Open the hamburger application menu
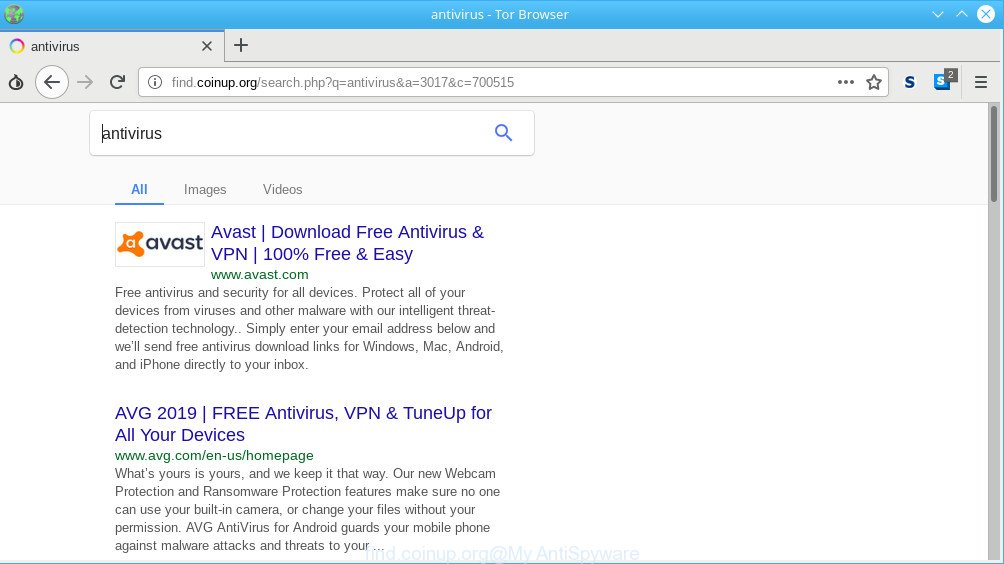Viewport: 1004px width, 564px height. pyautogui.click(x=980, y=82)
